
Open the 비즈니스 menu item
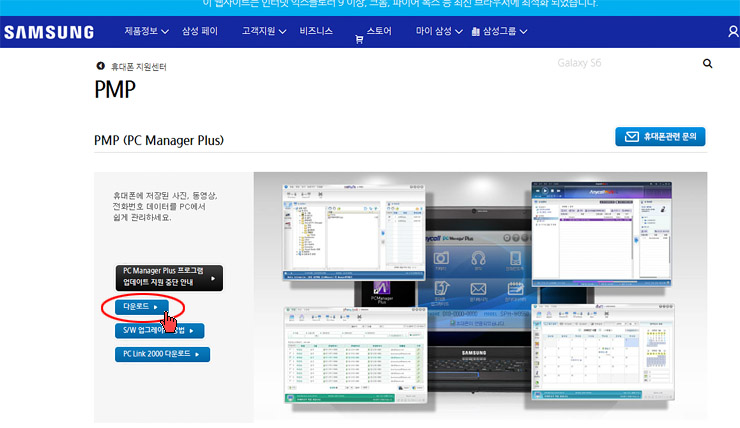316,31
